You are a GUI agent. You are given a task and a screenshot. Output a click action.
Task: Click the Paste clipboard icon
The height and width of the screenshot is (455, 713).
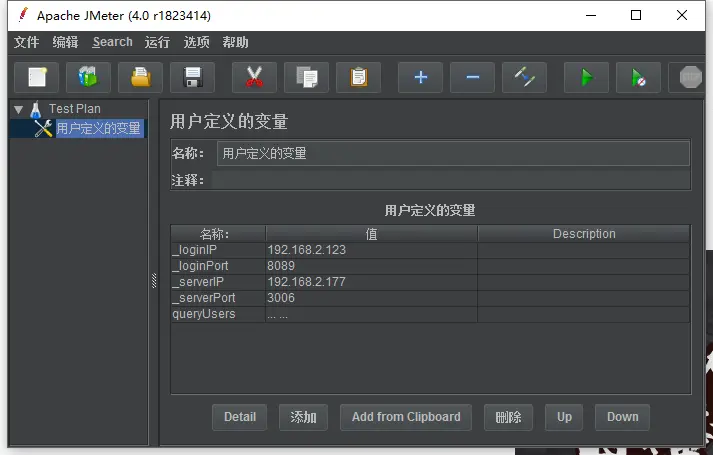click(358, 77)
